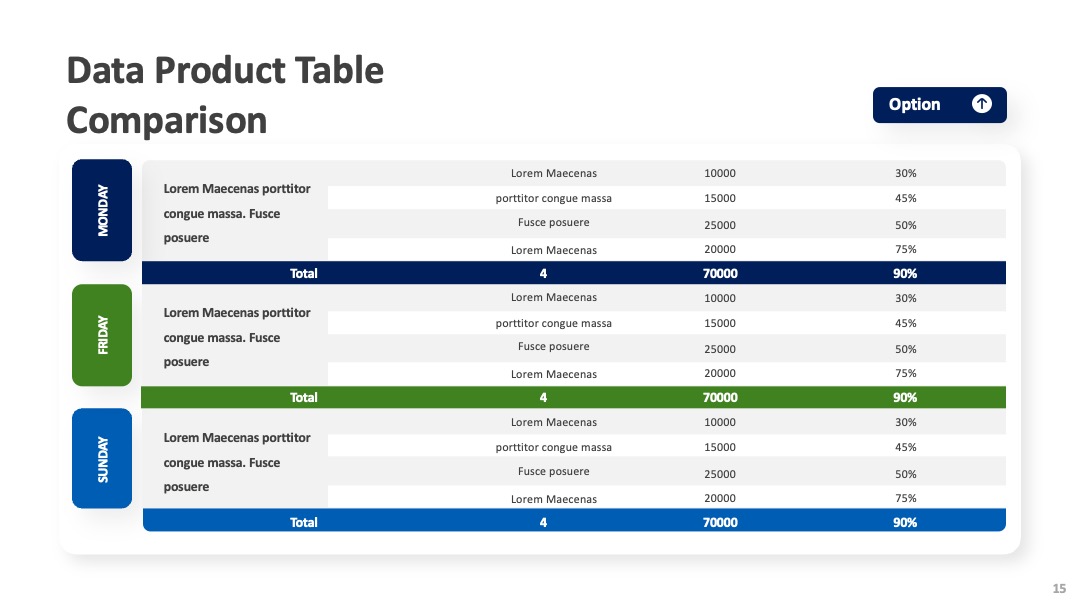
Task: Click the up-arrow icon in Option button
Action: [x=982, y=104]
